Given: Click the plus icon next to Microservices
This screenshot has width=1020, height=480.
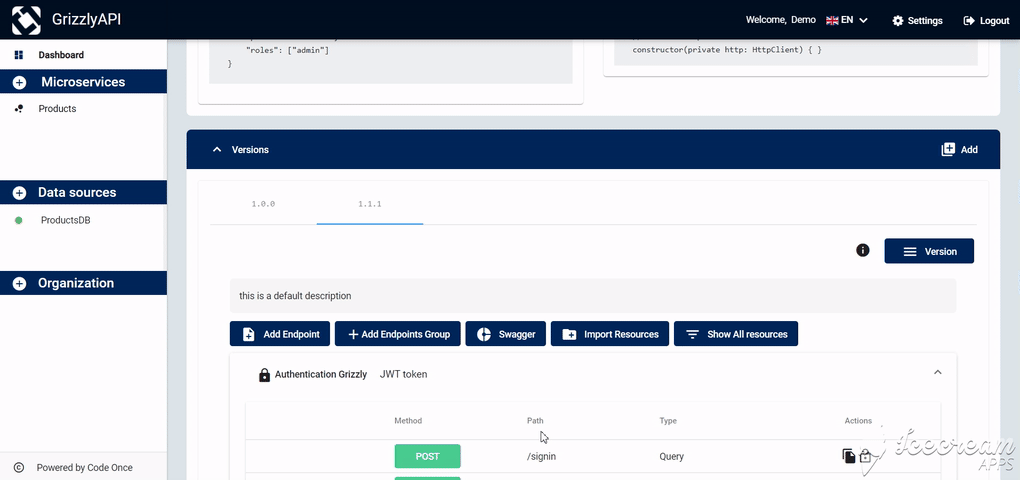Looking at the screenshot, I should 20,83.
